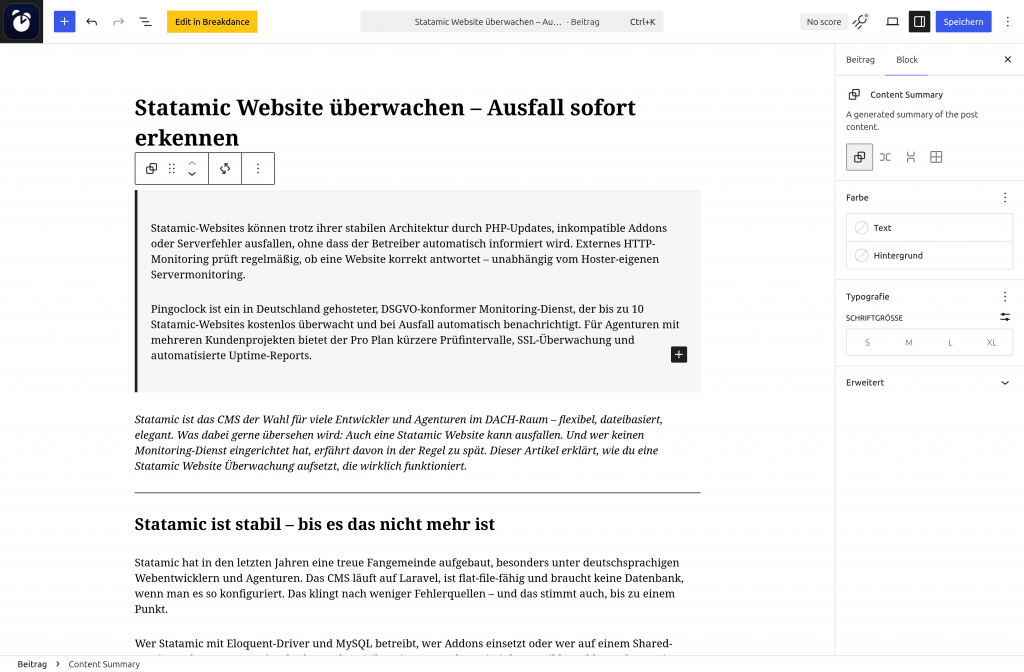Viewport: 1024px width, 672px height.
Task: Select the Block tab in sidebar
Action: [x=906, y=59]
